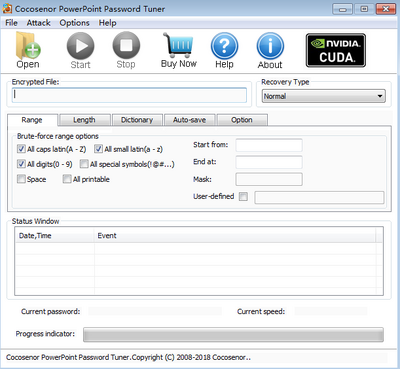Image resolution: width=400 pixels, height=369 pixels.
Task: Switch to the Auto-save tab
Action: click(x=190, y=120)
